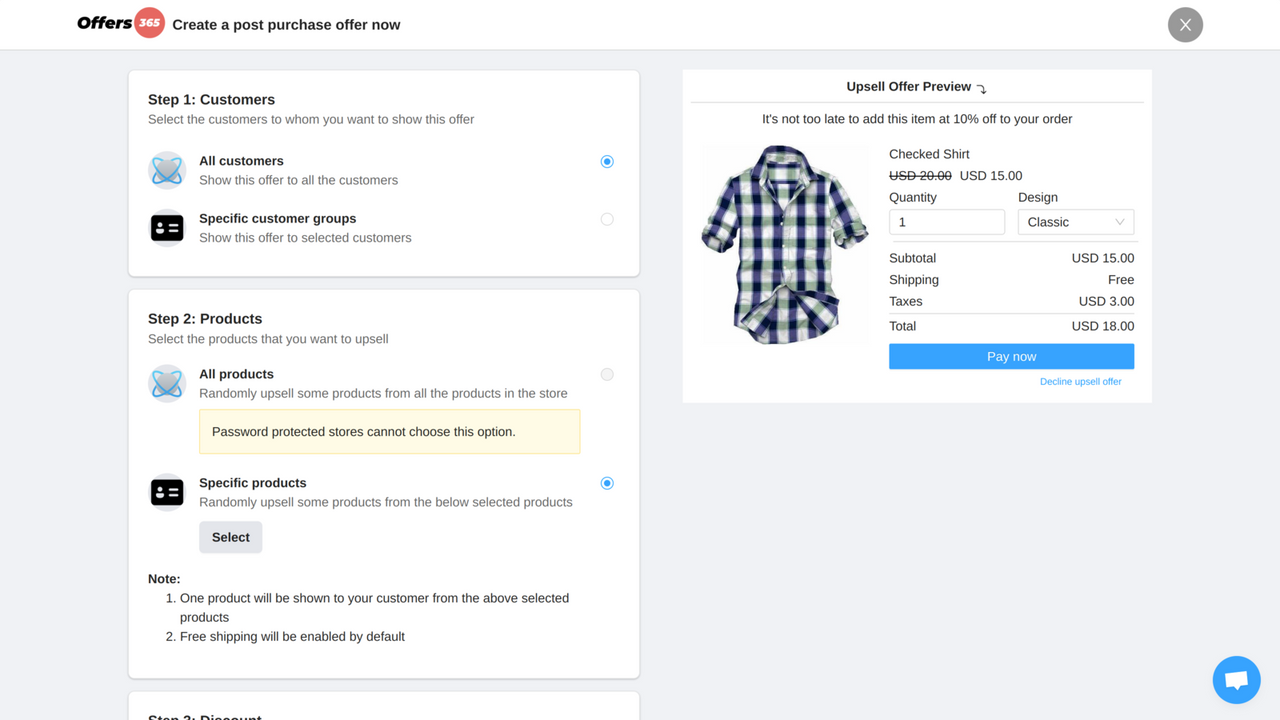This screenshot has width=1280, height=720.
Task: Click the checked shirt product image
Action: tap(785, 243)
